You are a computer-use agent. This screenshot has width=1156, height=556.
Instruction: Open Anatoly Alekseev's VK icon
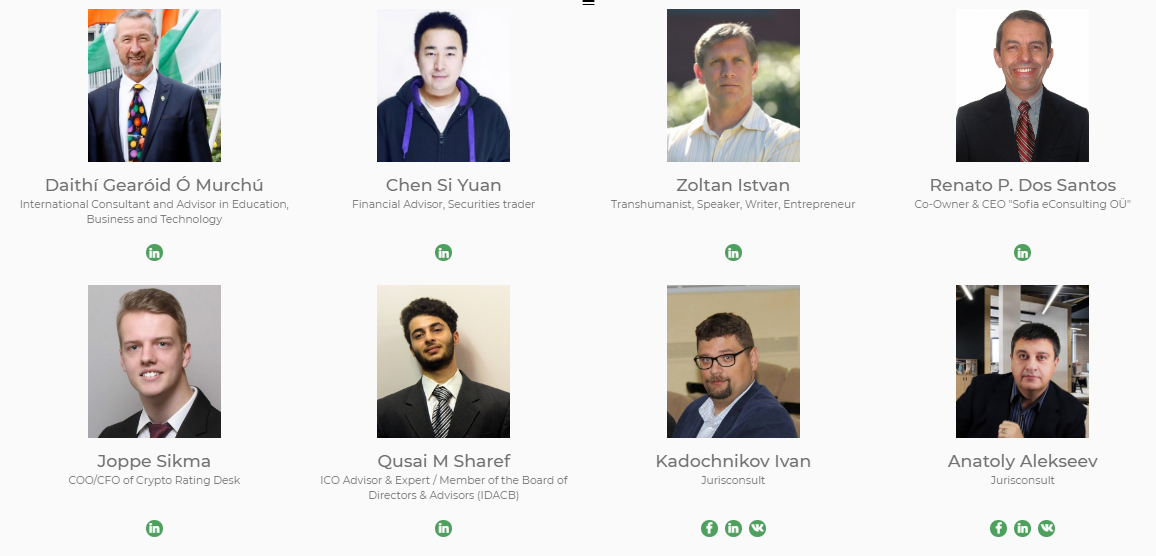click(x=1046, y=528)
